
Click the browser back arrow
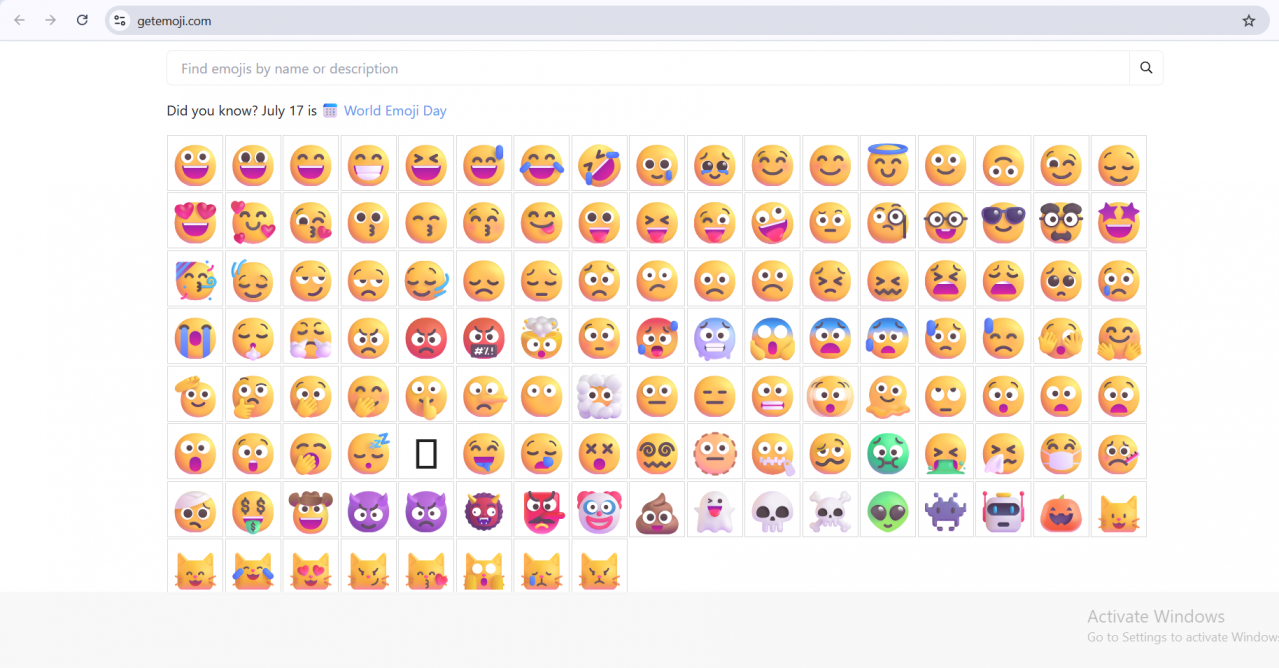tap(19, 20)
